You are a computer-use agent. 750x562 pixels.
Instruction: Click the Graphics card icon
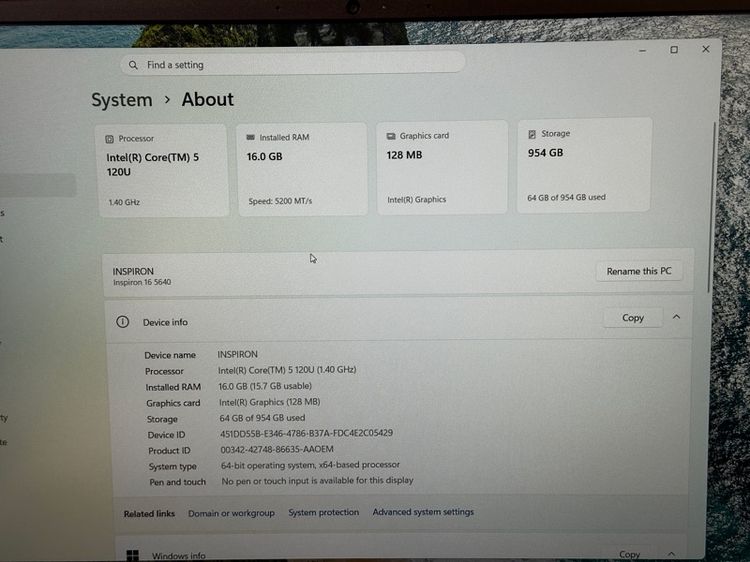pos(391,136)
